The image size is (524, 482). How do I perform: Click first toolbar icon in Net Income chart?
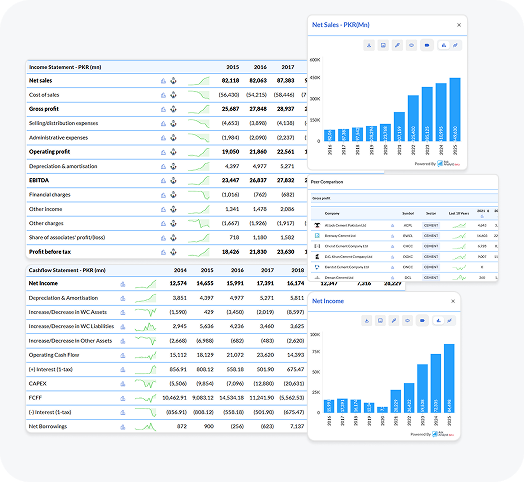click(367, 321)
